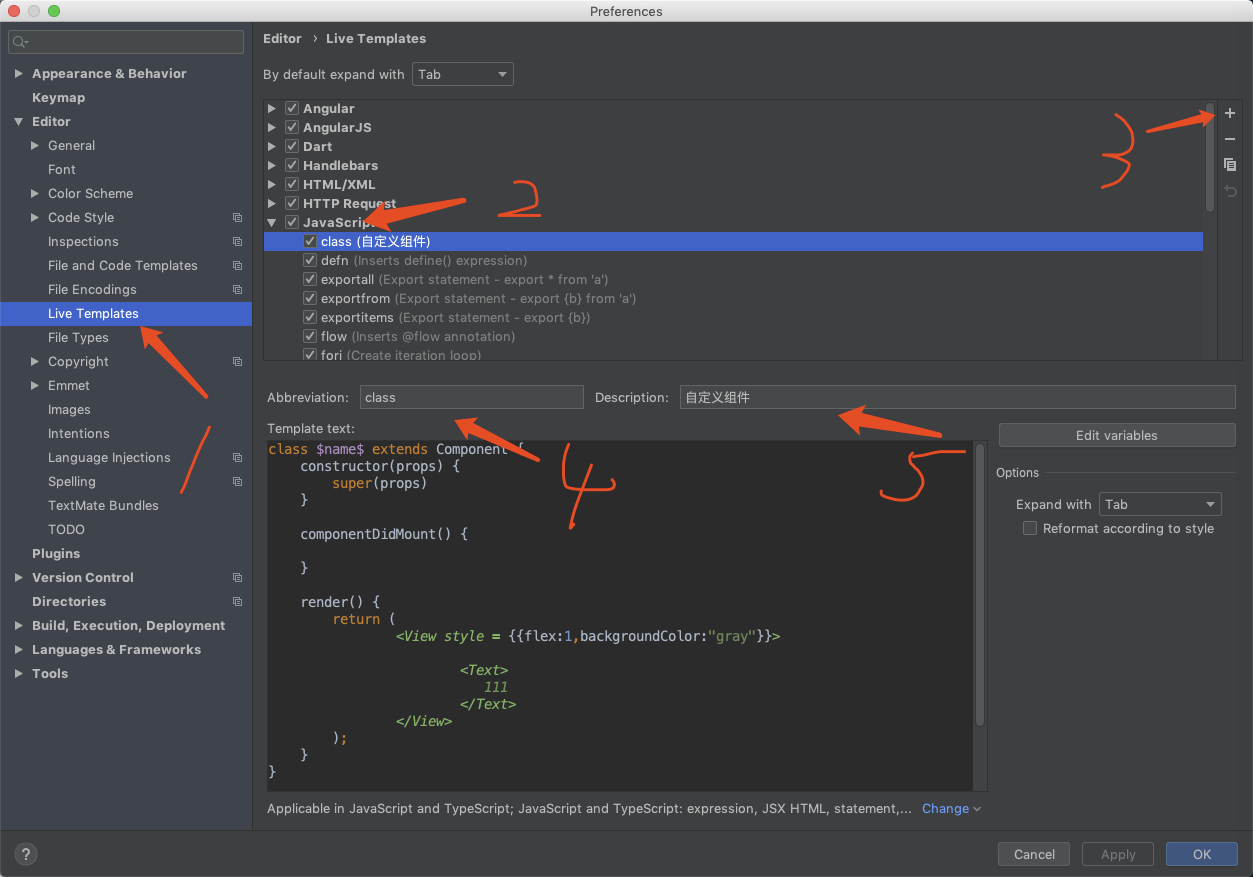Toggle the Angular template group checkbox
Screen dimensions: 1253x877
coord(292,108)
